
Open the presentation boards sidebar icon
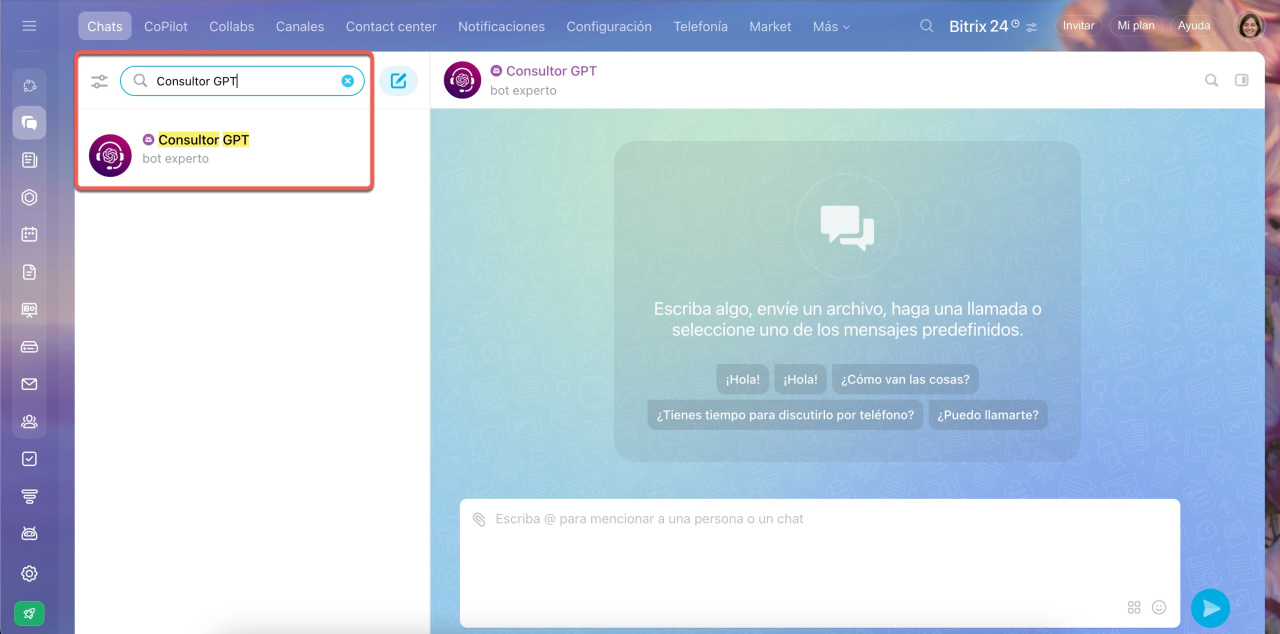29,309
